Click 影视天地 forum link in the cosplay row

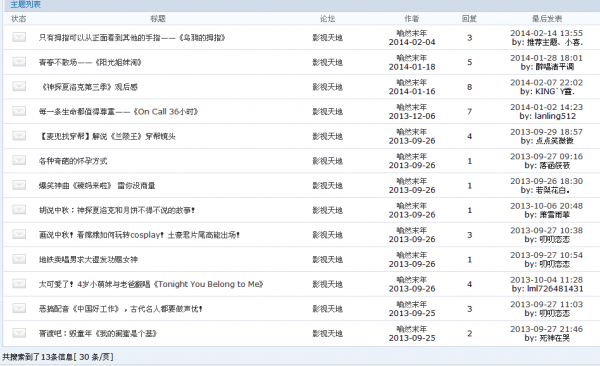pyautogui.click(x=328, y=235)
